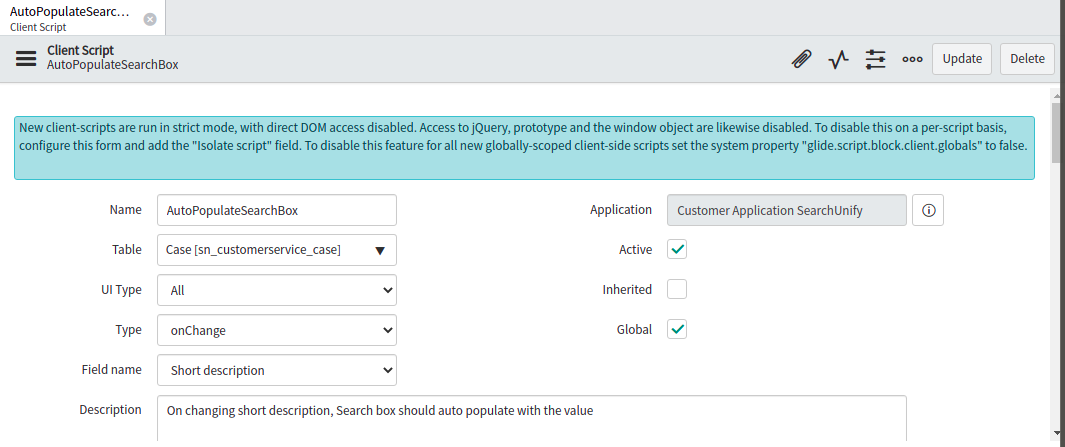Viewport: 1065px width, 447px height.
Task: Open the UI Type dropdown
Action: [277, 290]
